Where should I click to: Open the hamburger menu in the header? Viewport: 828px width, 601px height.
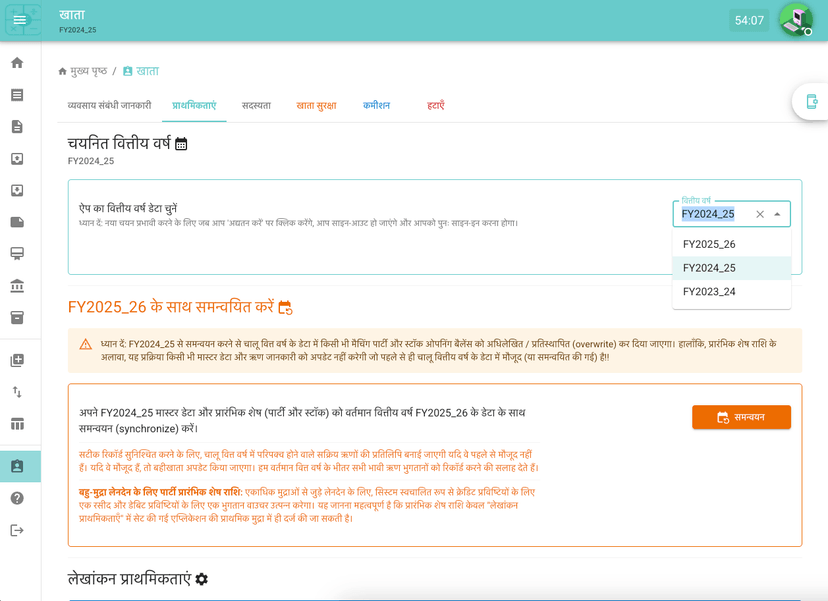tap(20, 20)
